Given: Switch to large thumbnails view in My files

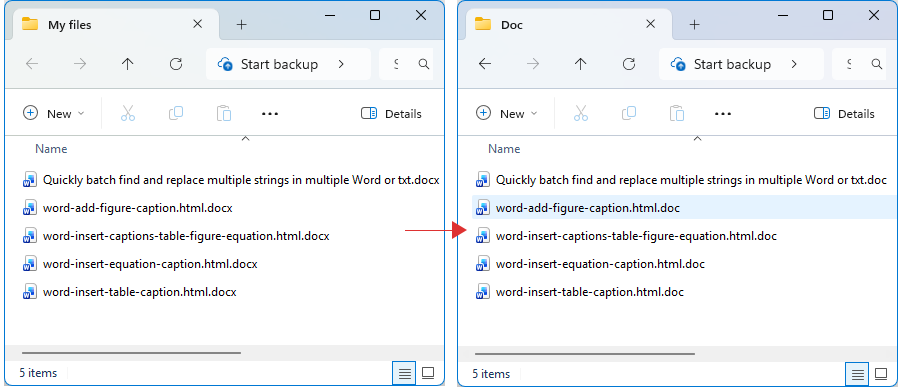Looking at the screenshot, I should coord(428,374).
